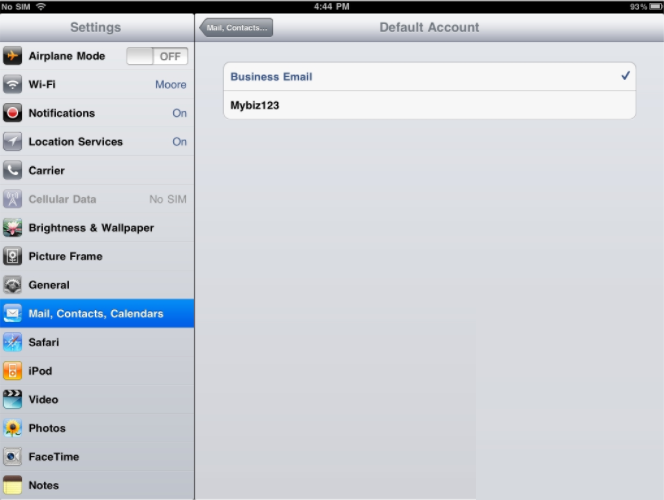Open Brightness & Wallpaper settings

pyautogui.click(x=91, y=228)
